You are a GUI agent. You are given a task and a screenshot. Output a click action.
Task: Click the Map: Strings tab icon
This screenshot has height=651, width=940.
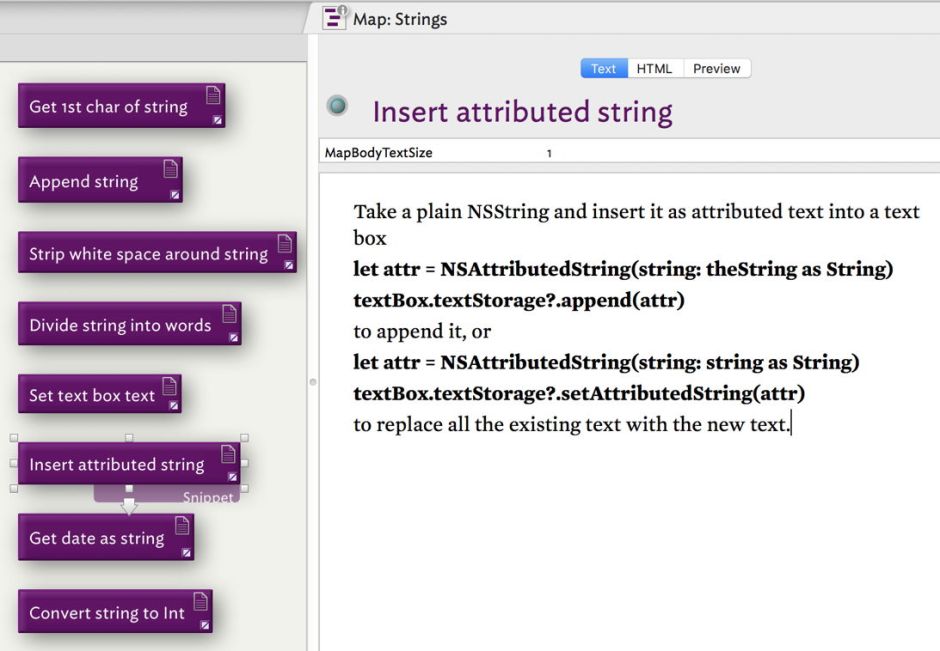click(335, 17)
